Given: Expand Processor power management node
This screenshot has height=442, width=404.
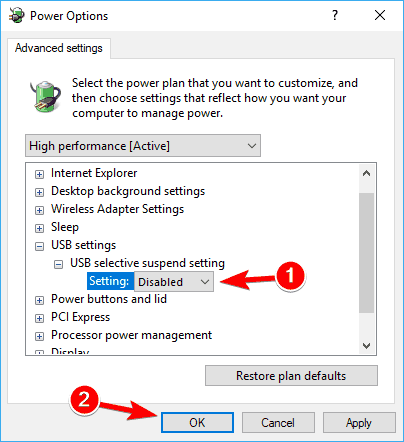Looking at the screenshot, I should coord(39,336).
